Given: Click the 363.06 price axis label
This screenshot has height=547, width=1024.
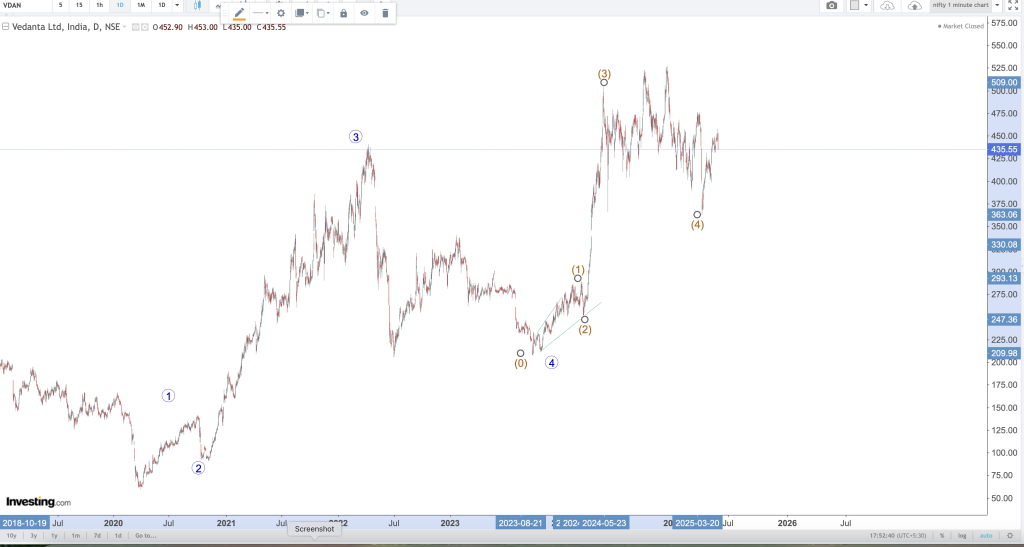Looking at the screenshot, I should point(1004,215).
